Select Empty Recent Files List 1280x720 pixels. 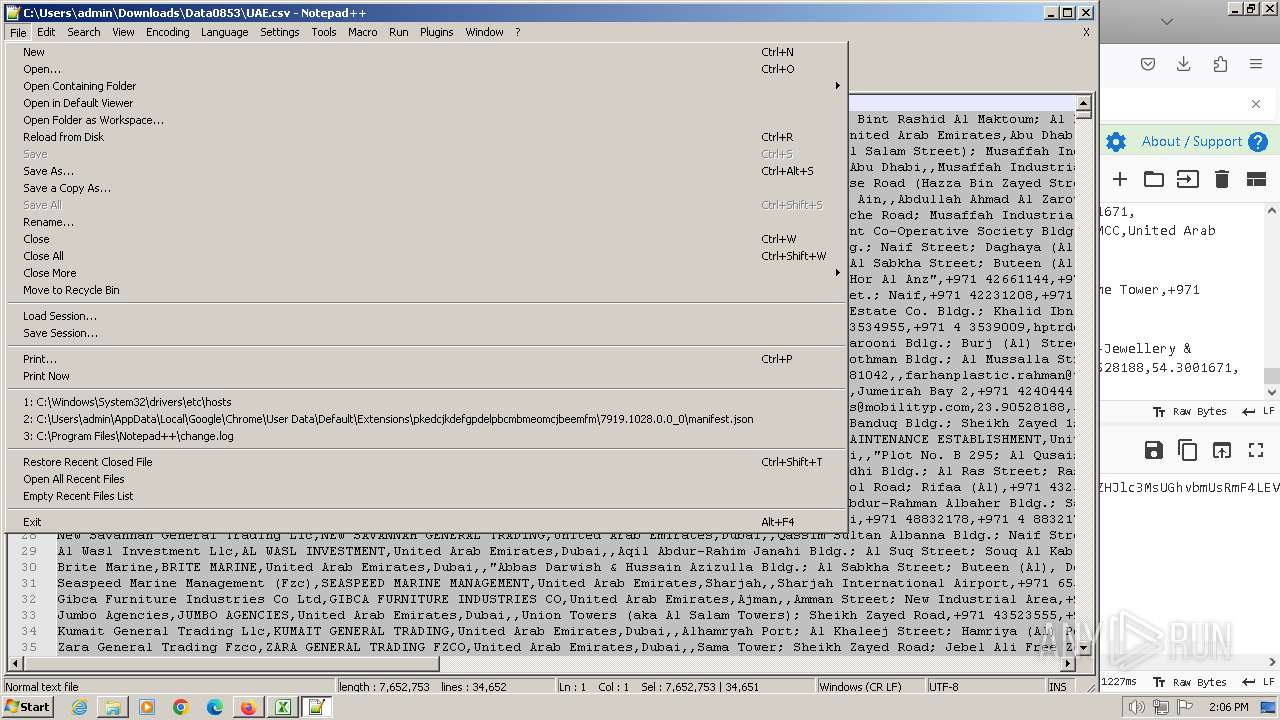[x=426, y=496]
